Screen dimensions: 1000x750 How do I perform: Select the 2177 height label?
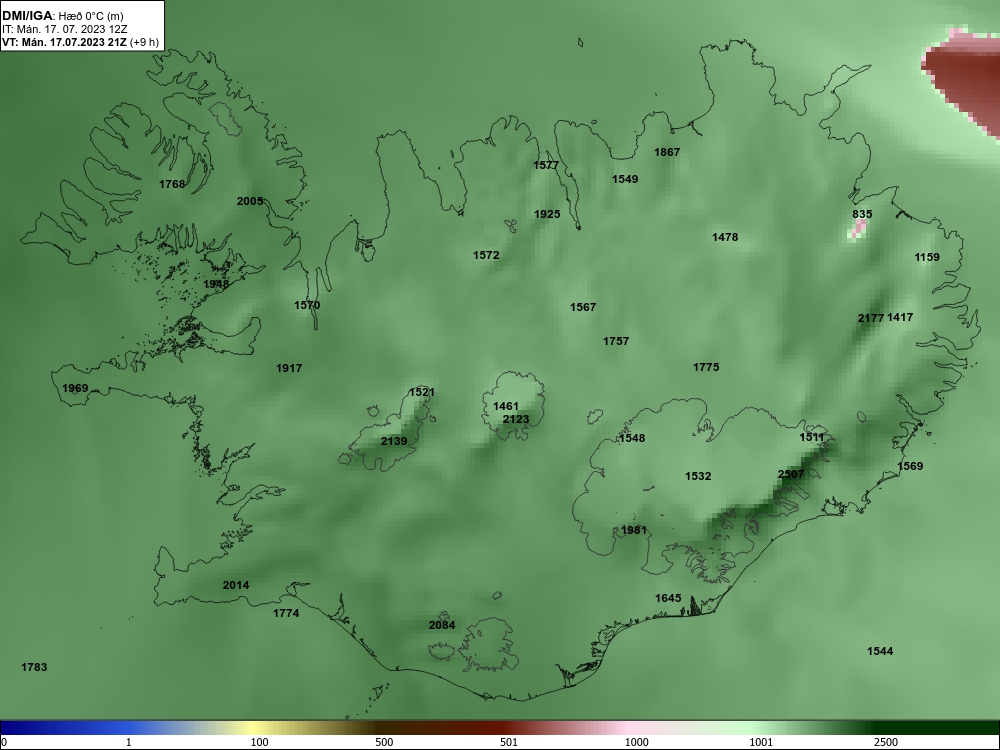[871, 318]
